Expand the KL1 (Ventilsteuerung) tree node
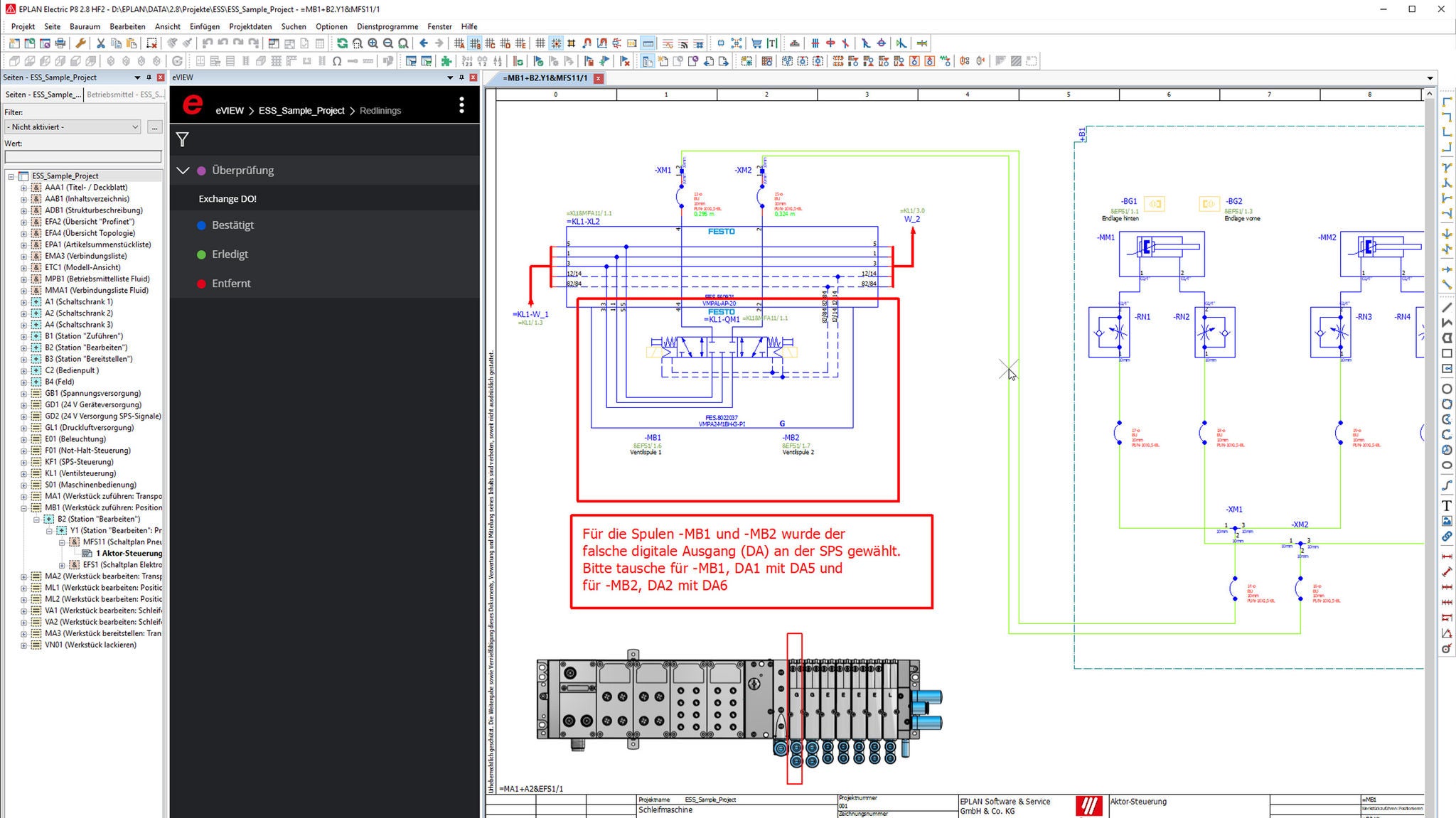 tap(23, 473)
